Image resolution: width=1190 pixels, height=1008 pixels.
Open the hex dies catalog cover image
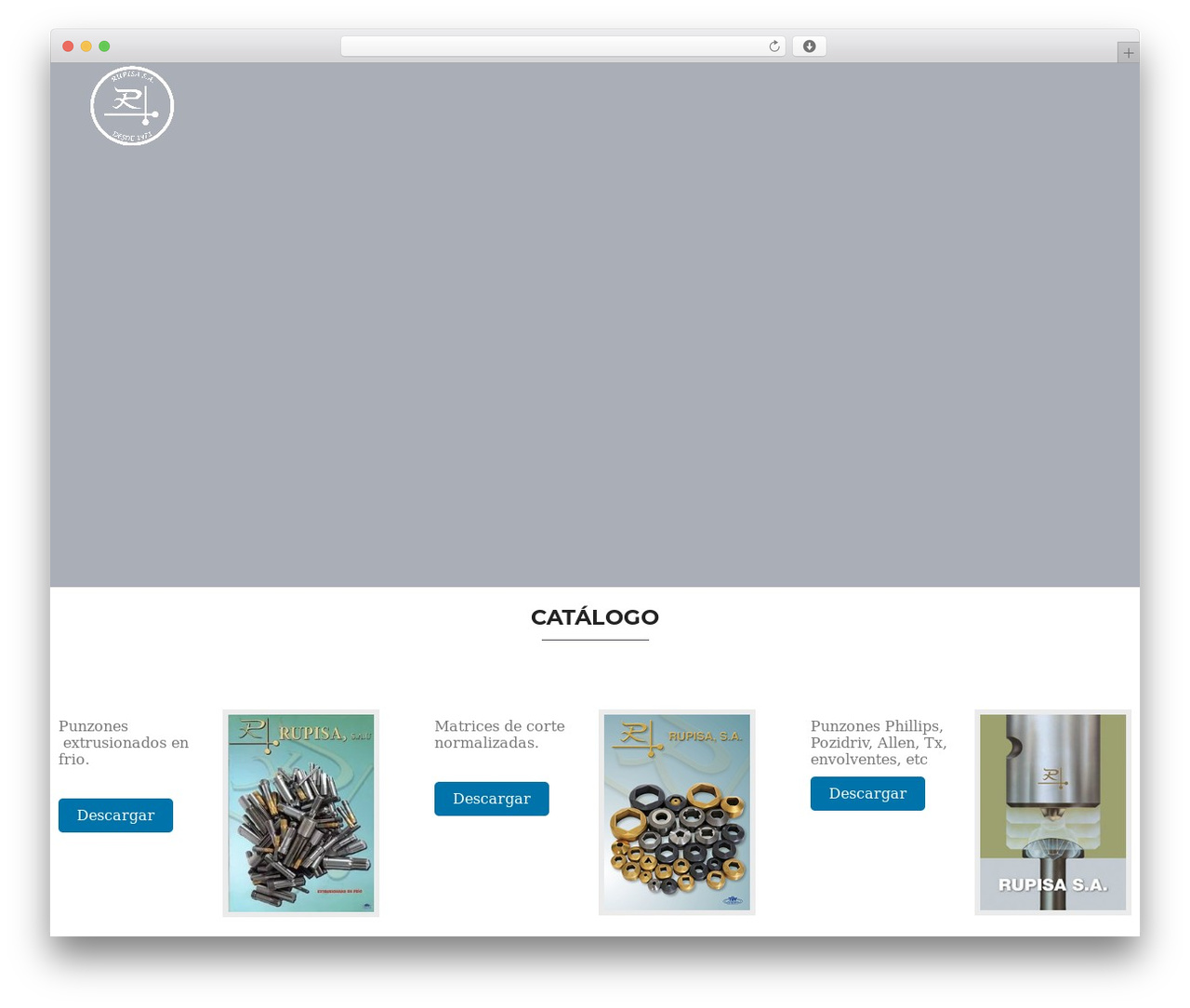click(677, 812)
